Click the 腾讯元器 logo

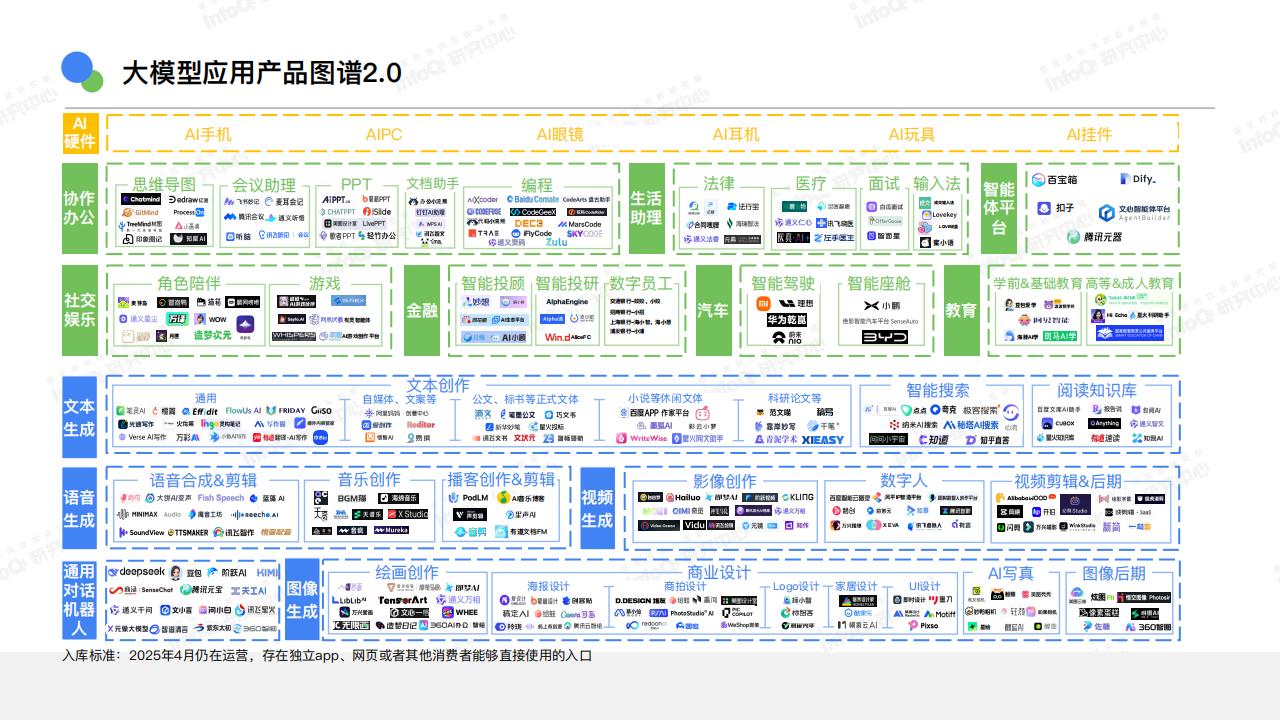click(1094, 237)
